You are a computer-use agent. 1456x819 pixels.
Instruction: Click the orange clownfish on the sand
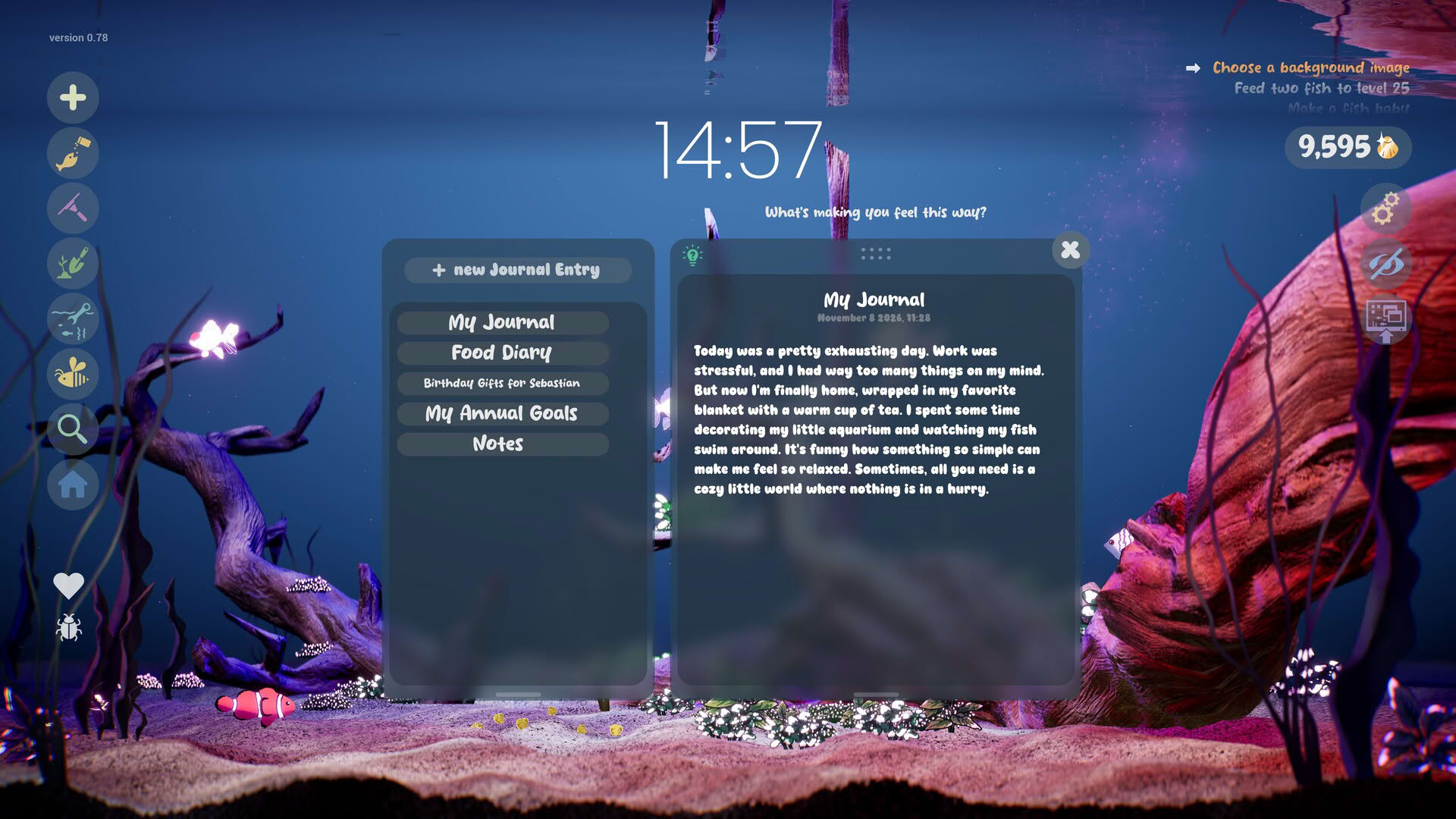click(x=256, y=706)
